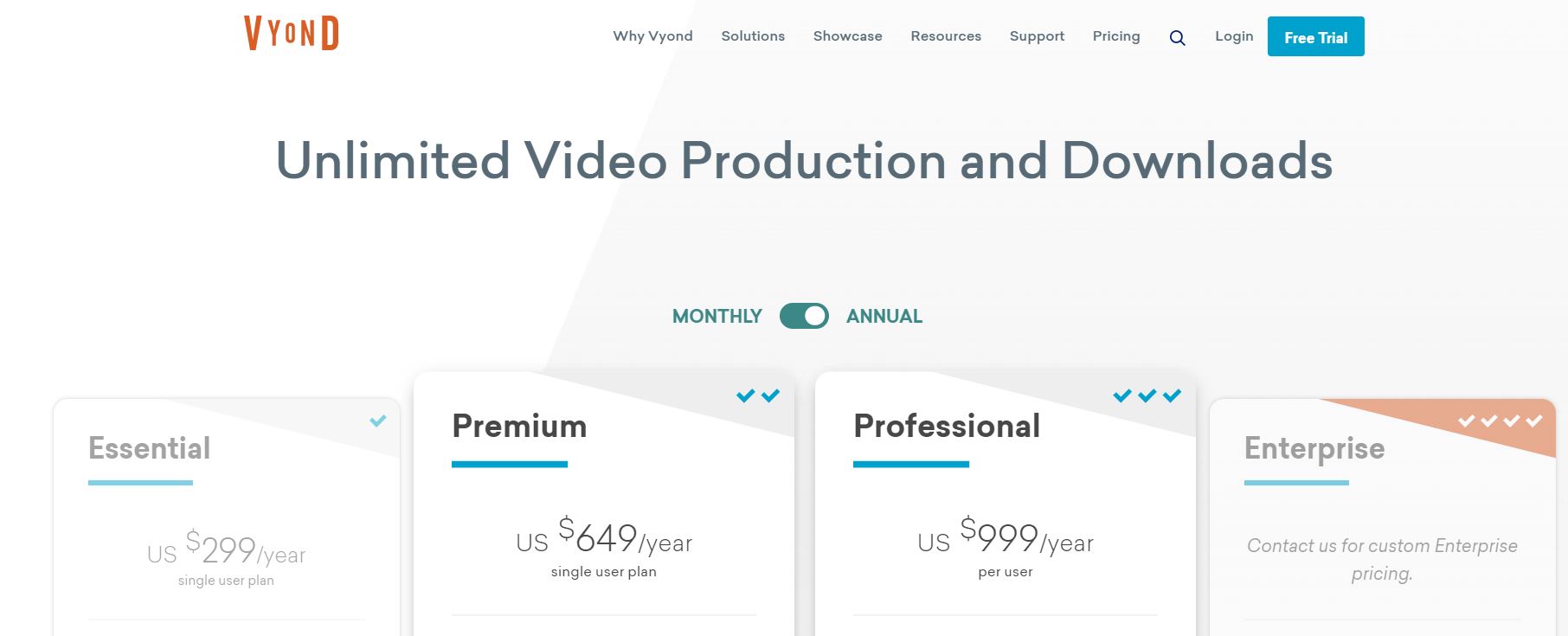The width and height of the screenshot is (1568, 636).
Task: Click the Enterprise custom pricing text
Action: coord(1382,559)
